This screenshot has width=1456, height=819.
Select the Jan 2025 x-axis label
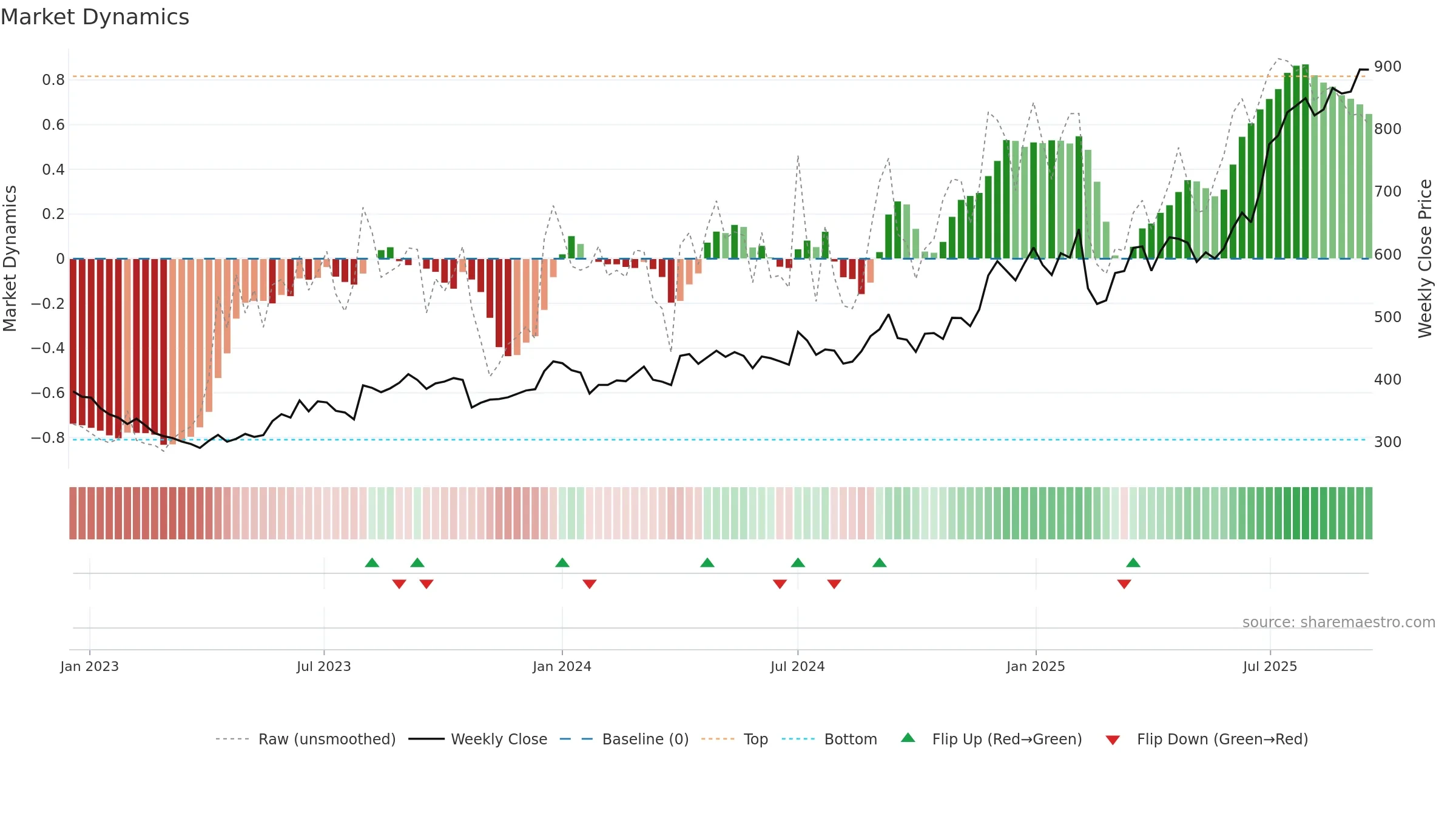[x=1036, y=666]
